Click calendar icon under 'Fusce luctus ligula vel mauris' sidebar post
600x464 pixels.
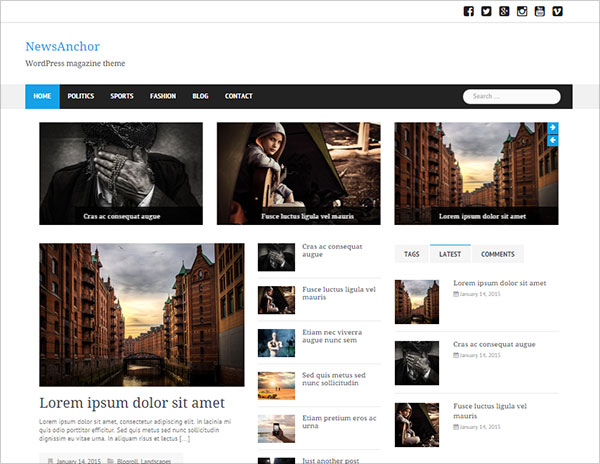pos(456,427)
